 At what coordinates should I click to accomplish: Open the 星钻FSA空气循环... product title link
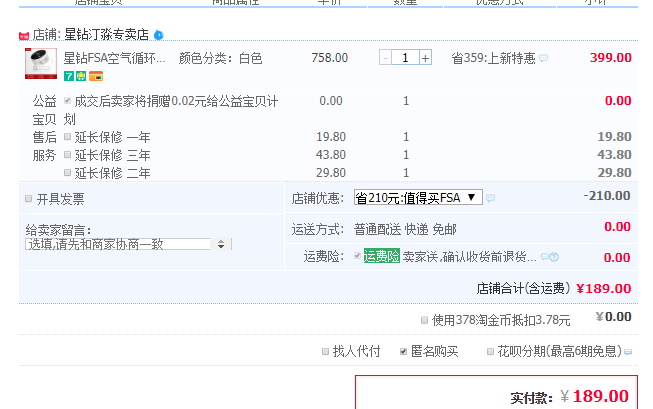click(x=115, y=58)
